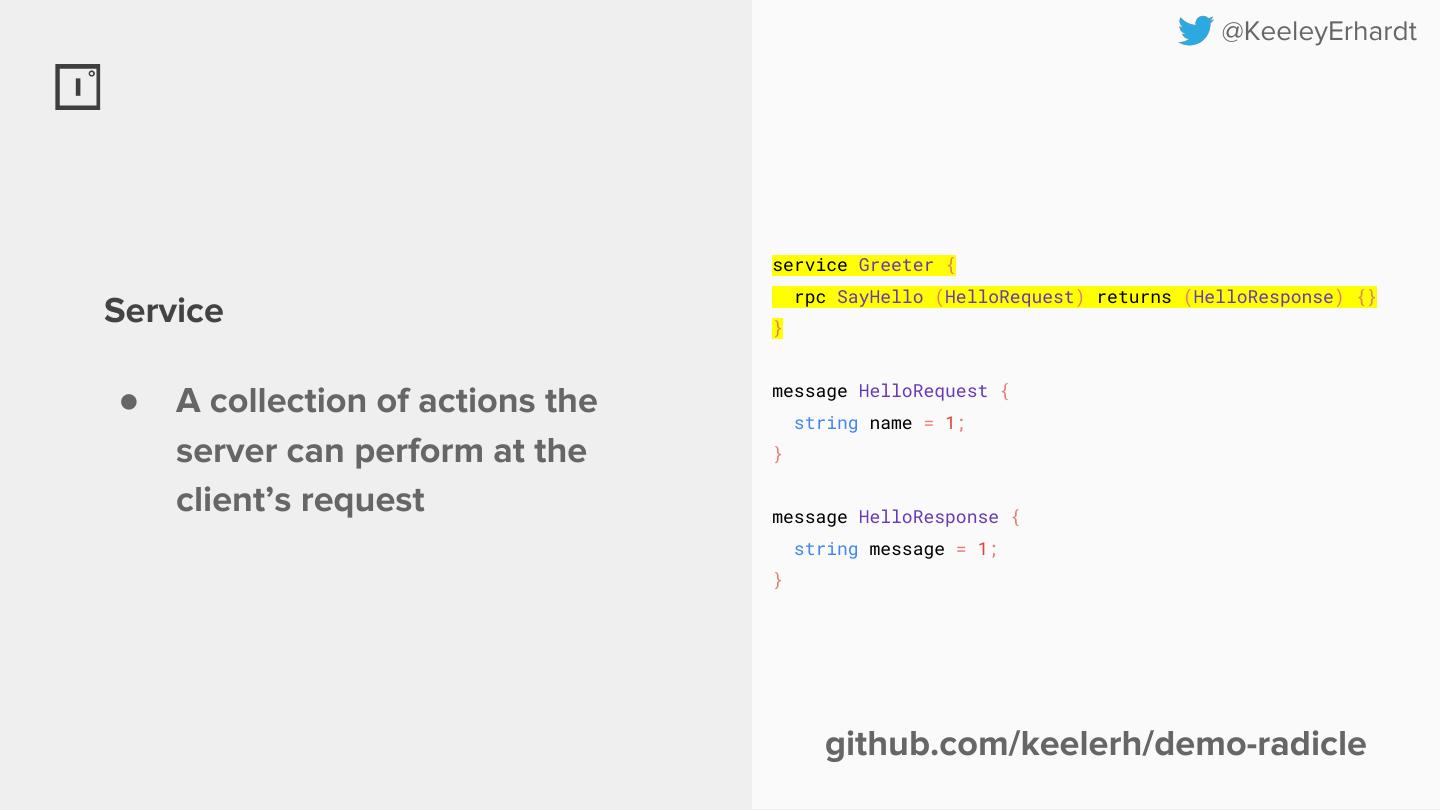Click the highlighted "returns" keyword
The height and width of the screenshot is (810, 1440).
(x=1134, y=297)
